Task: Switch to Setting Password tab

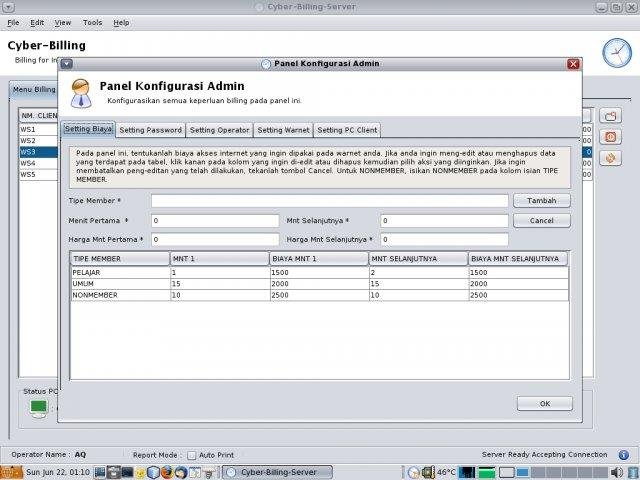Action: (x=150, y=130)
